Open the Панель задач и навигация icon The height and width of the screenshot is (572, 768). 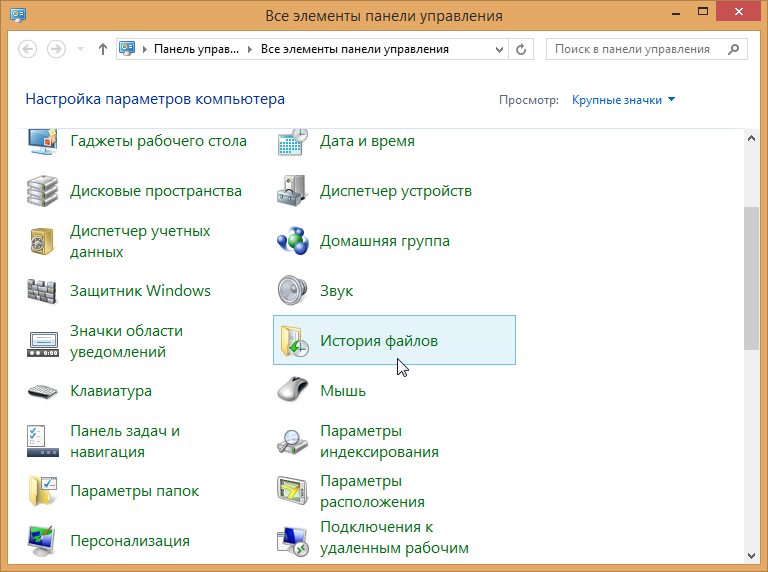(43, 441)
